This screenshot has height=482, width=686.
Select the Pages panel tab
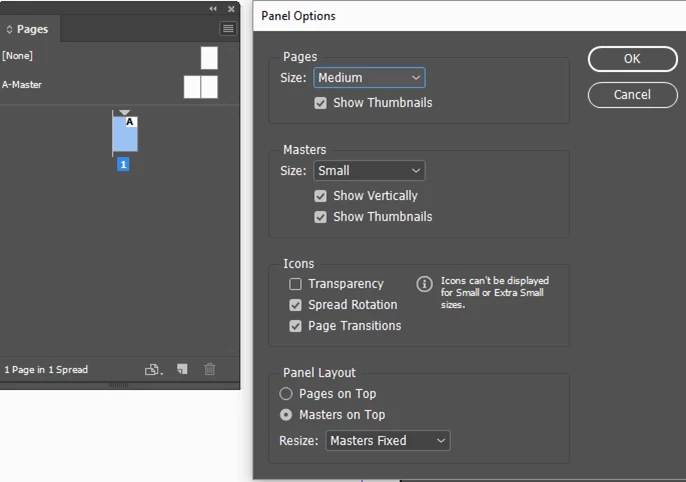(x=30, y=29)
